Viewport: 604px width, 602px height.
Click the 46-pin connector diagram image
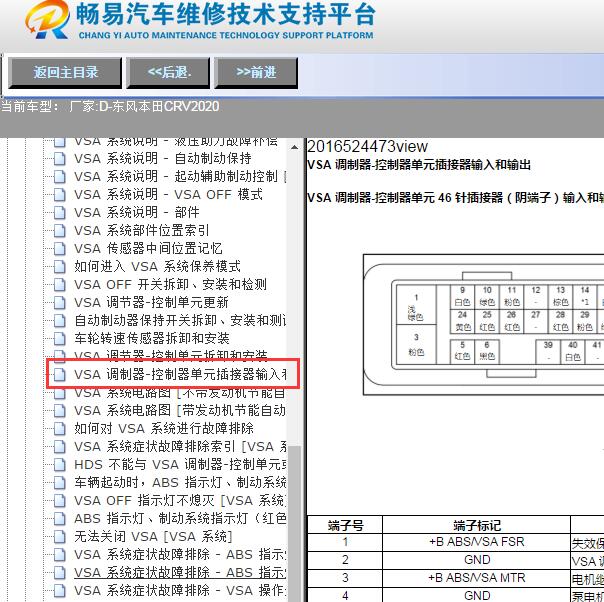[483, 325]
